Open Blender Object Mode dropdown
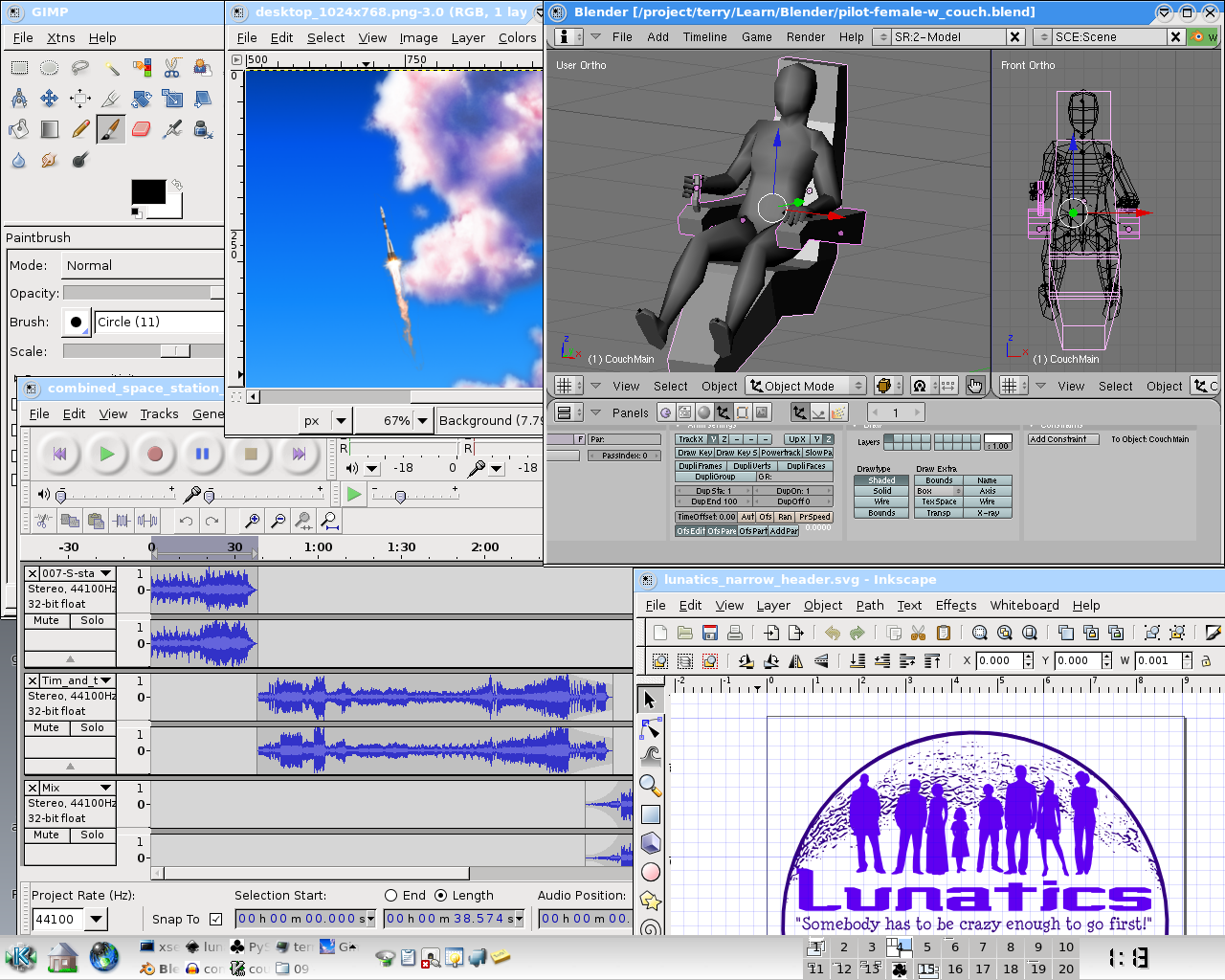Image resolution: width=1225 pixels, height=980 pixels. coord(806,386)
